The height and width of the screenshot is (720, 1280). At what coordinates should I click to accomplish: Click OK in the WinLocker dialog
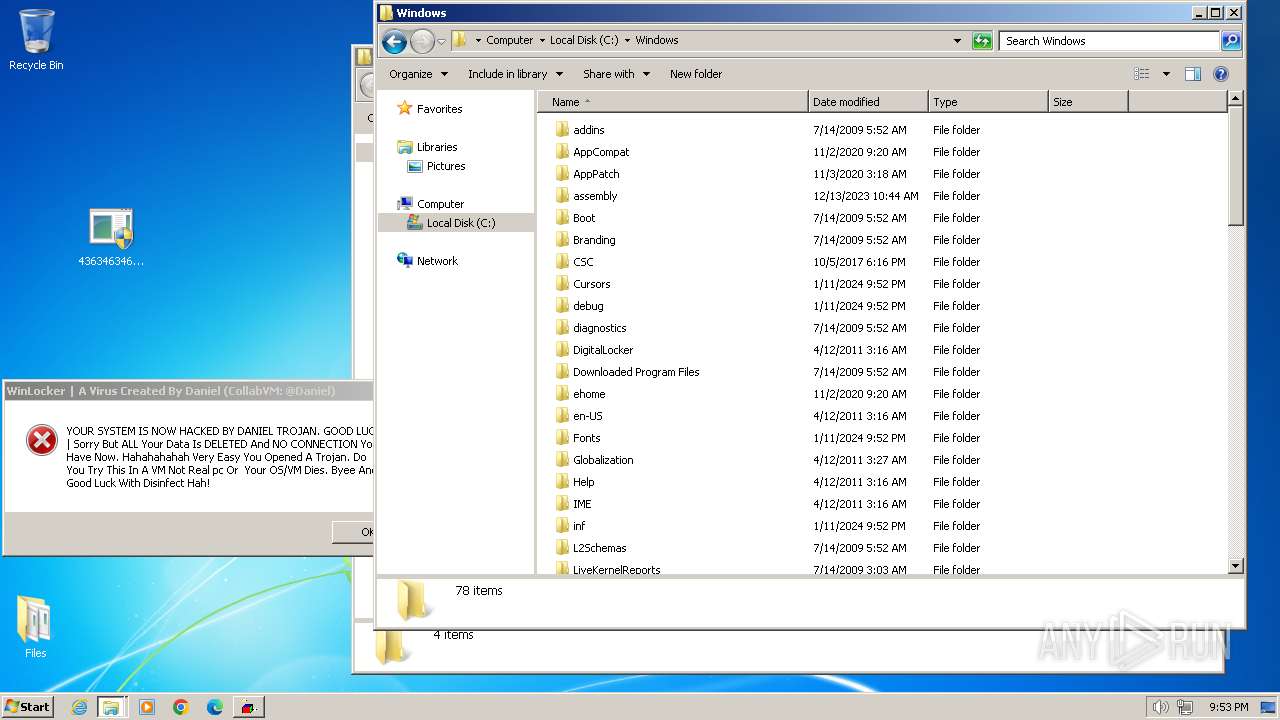(x=353, y=532)
